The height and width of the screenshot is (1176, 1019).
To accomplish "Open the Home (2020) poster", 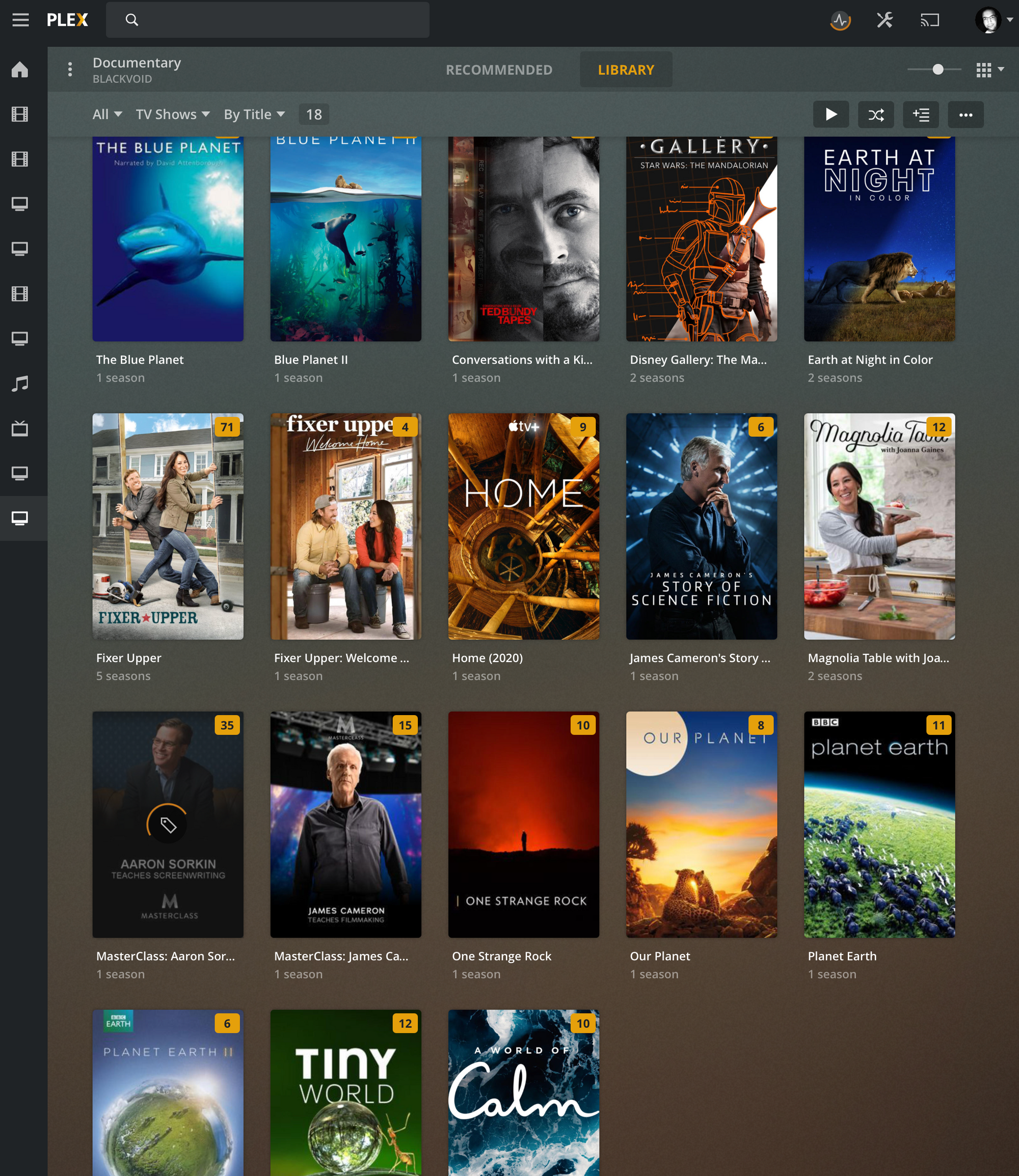I will [524, 526].
